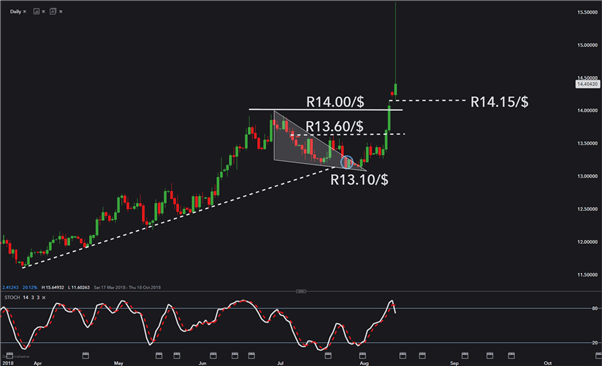Click the calendar event icon before May

[86, 356]
